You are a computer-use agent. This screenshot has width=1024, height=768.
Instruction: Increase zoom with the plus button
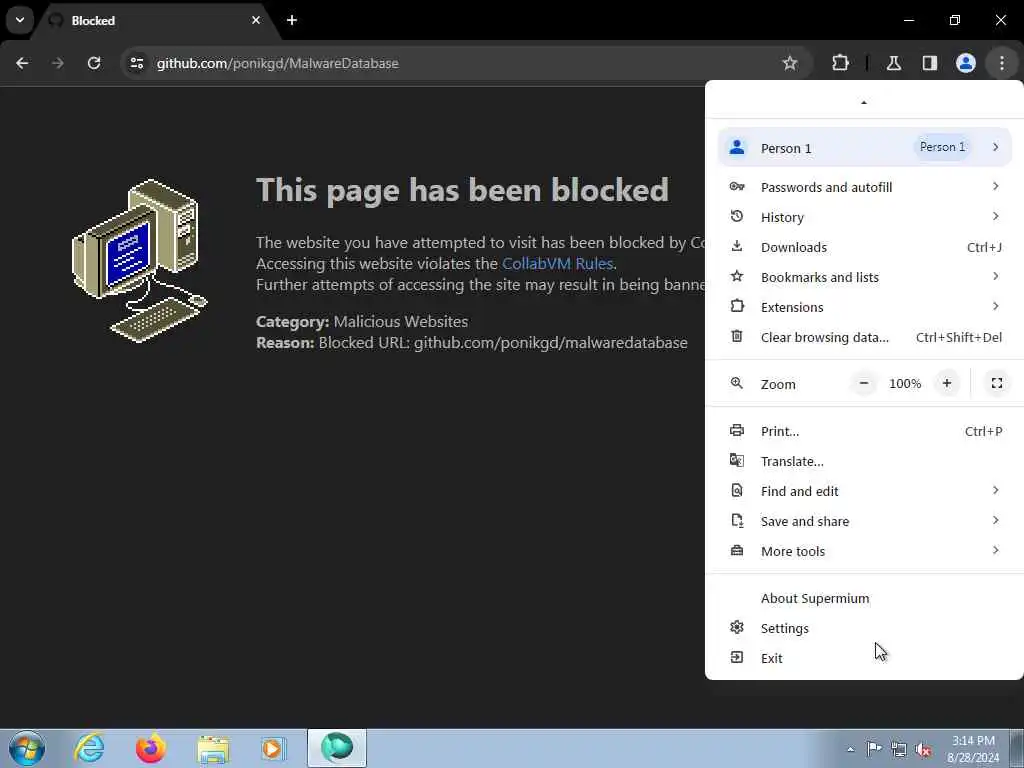click(x=947, y=383)
